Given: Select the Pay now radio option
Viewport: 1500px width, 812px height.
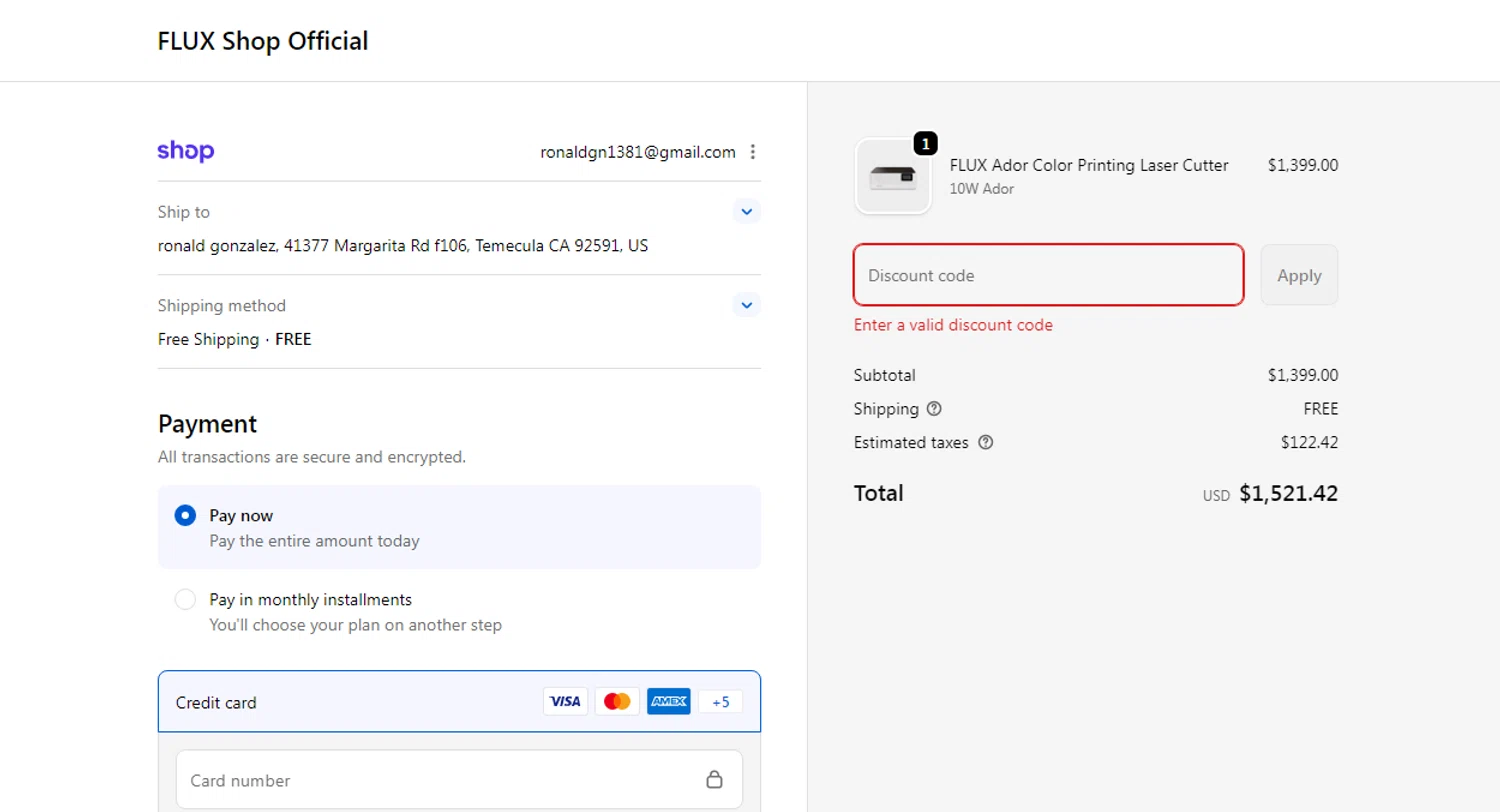Looking at the screenshot, I should tap(185, 516).
